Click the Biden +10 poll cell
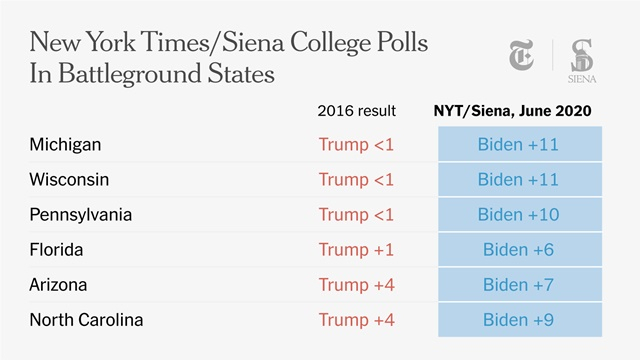640x360 pixels. click(x=520, y=214)
